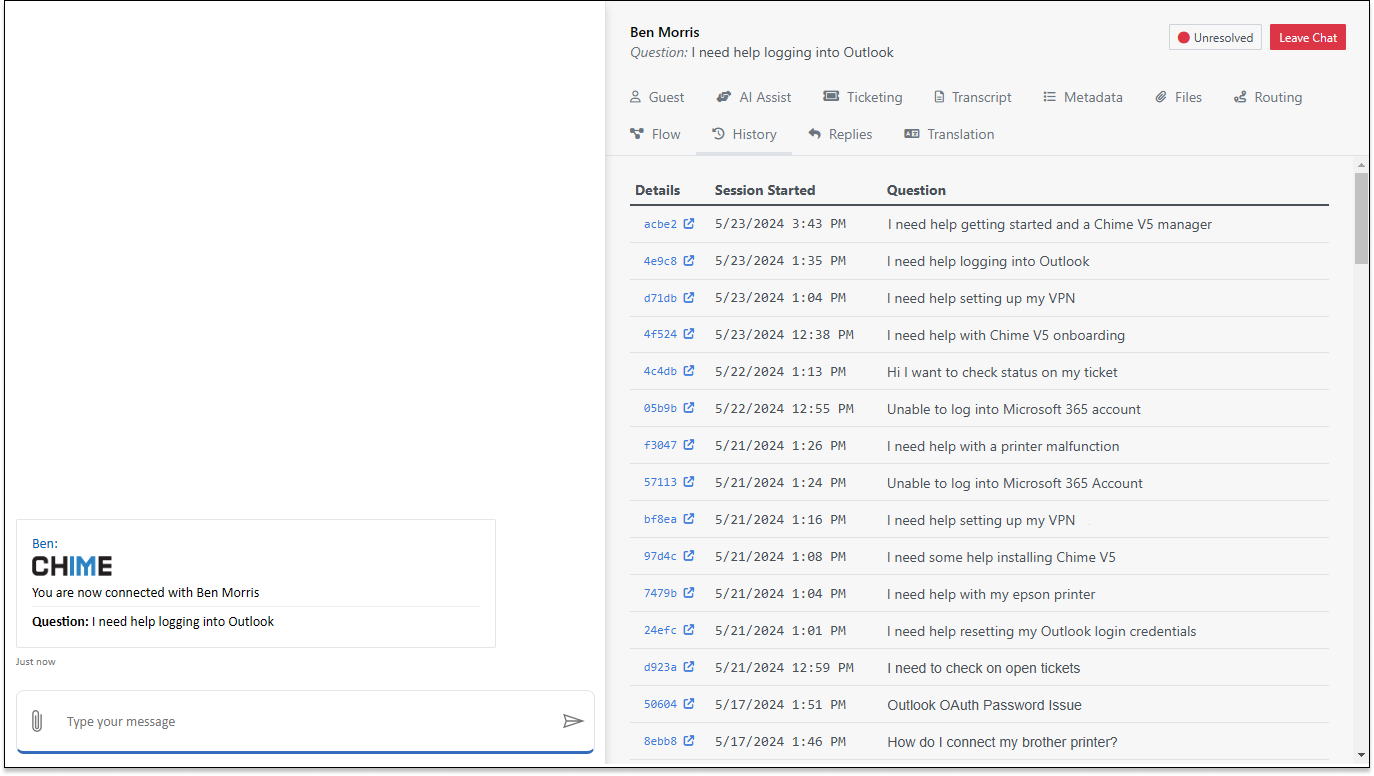Switch to the Routing tab
The width and height of the screenshot is (1374, 776).
[x=1268, y=97]
